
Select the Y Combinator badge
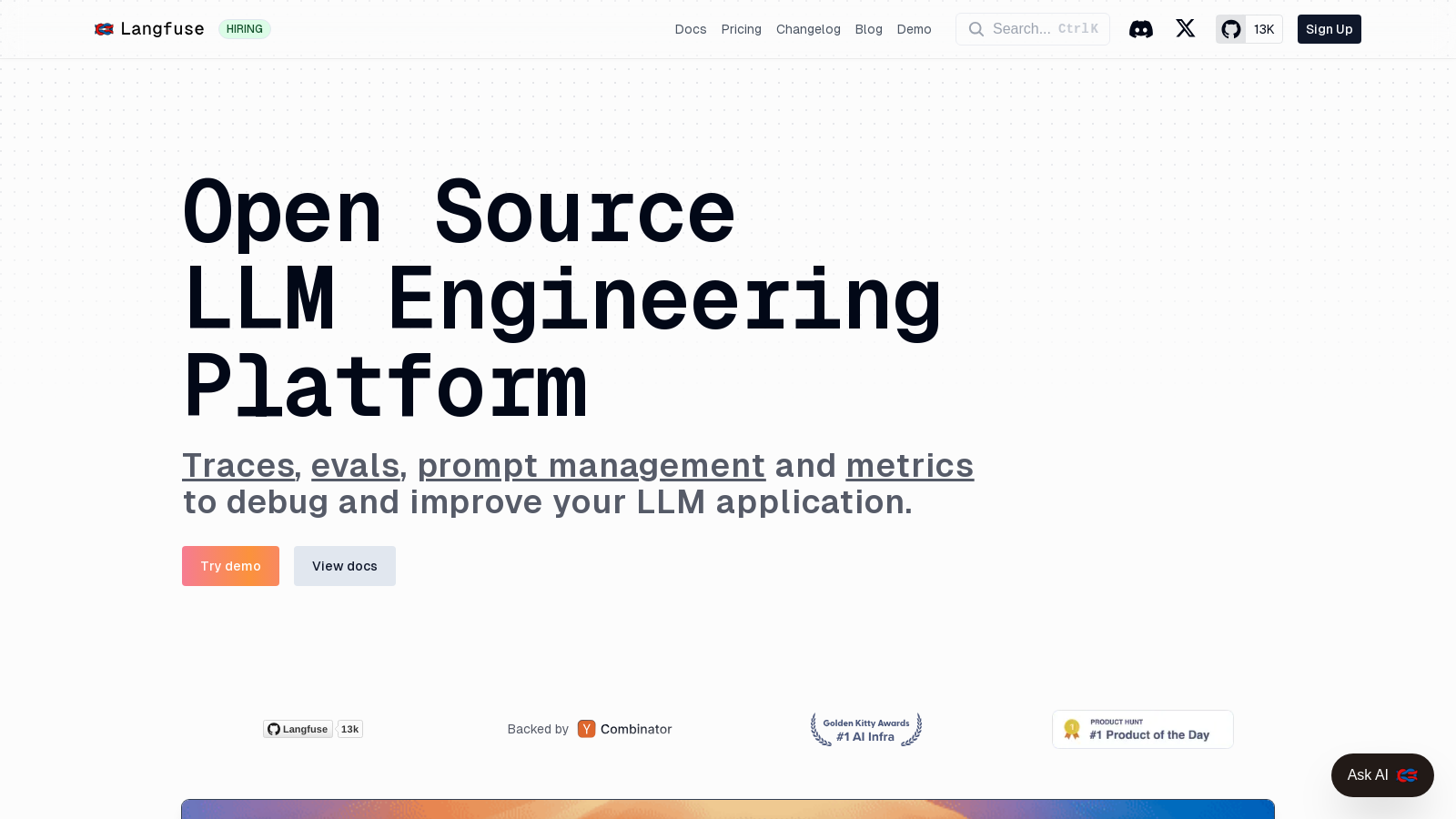pyautogui.click(x=624, y=729)
